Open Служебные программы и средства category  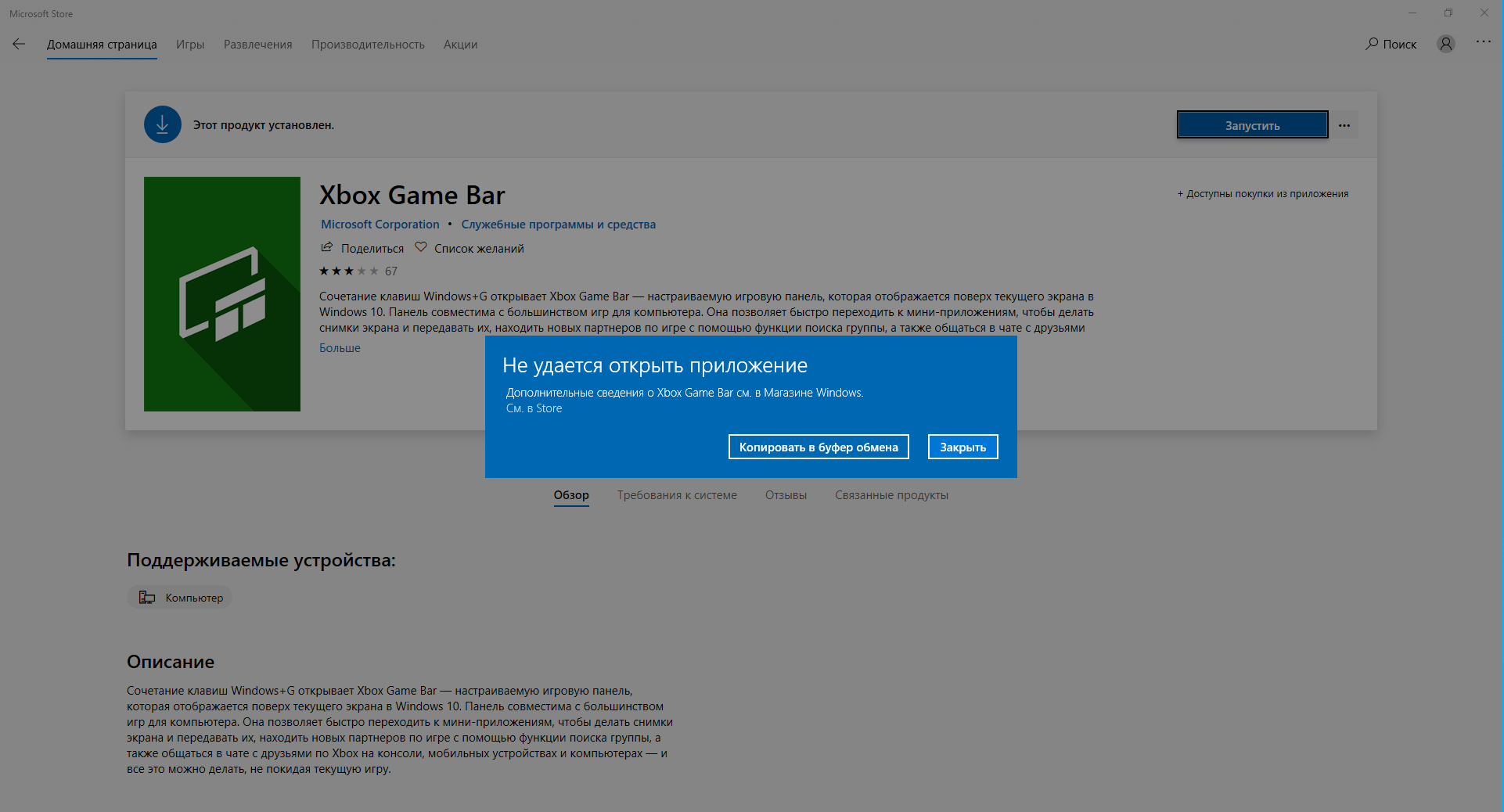tap(559, 225)
